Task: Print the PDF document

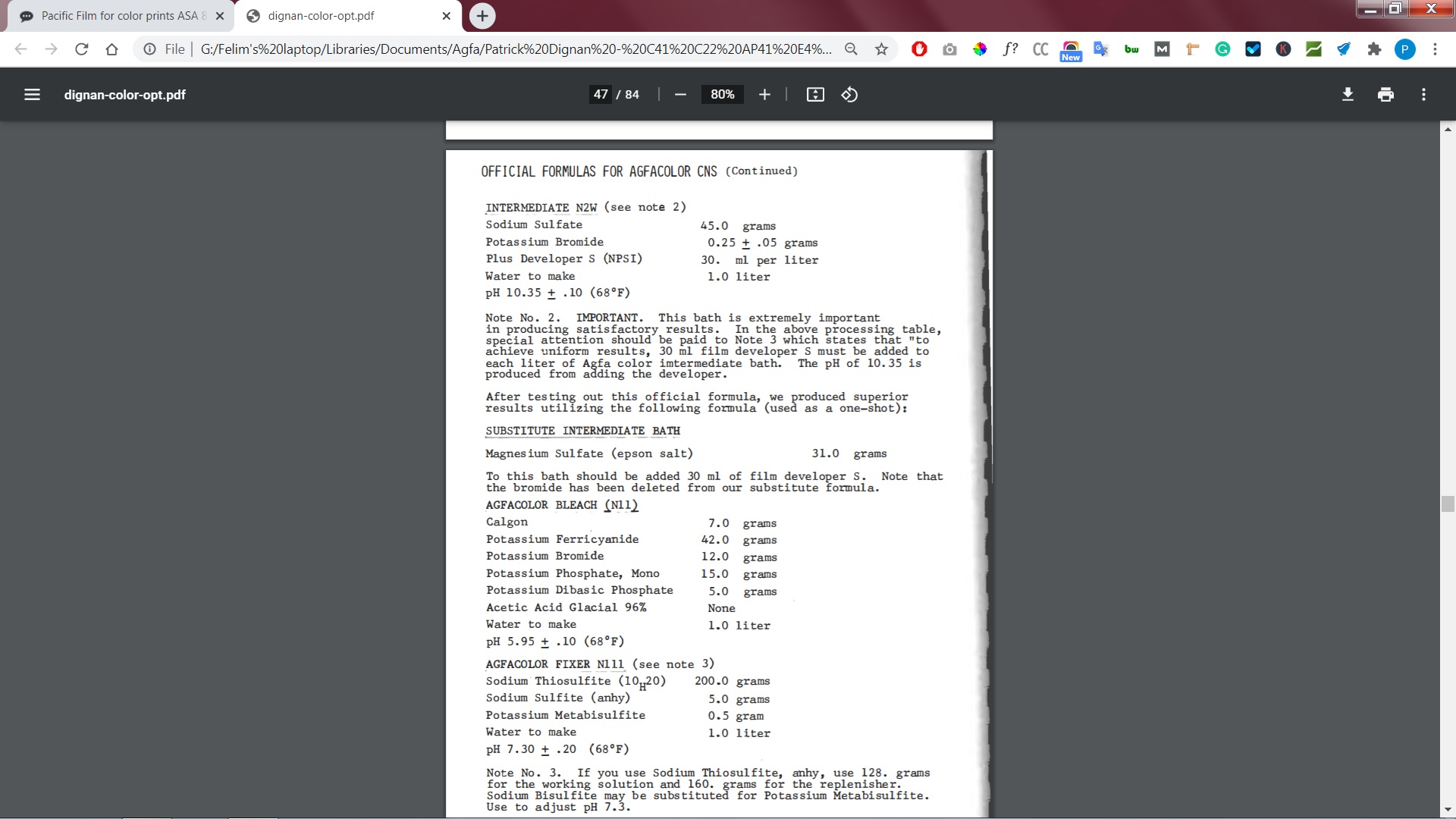Action: point(1385,95)
